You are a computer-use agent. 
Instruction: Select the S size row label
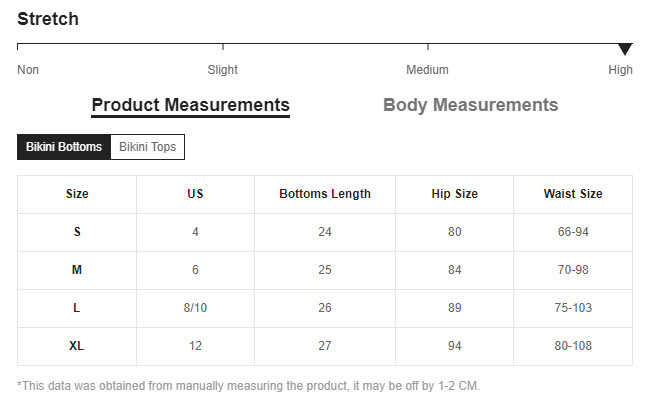77,232
